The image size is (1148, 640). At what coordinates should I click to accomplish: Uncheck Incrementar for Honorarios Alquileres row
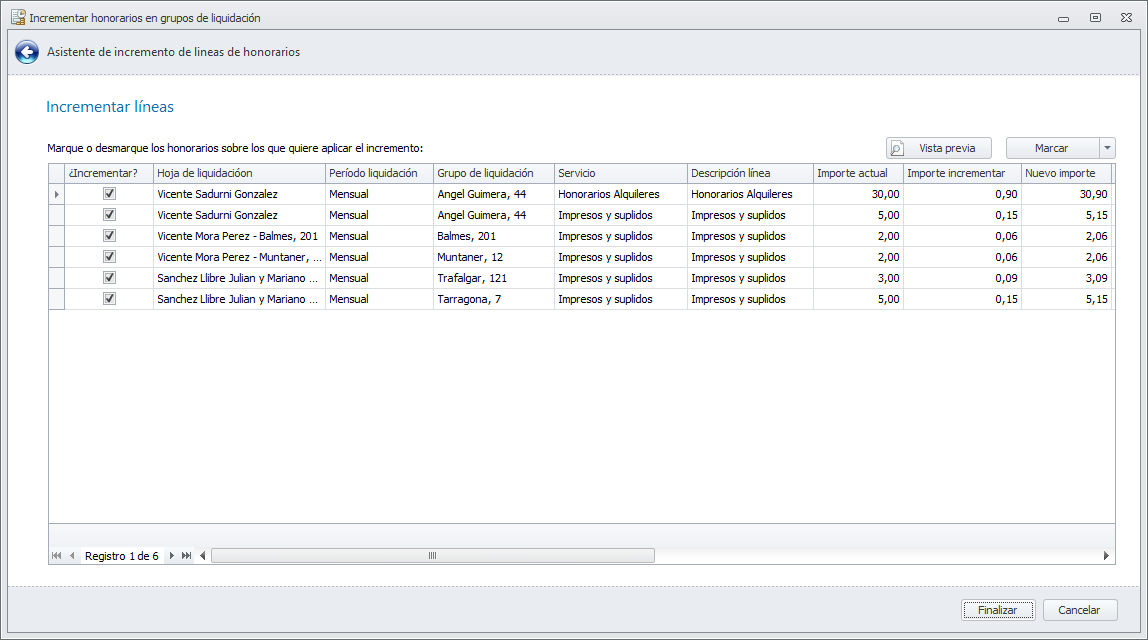pos(109,194)
